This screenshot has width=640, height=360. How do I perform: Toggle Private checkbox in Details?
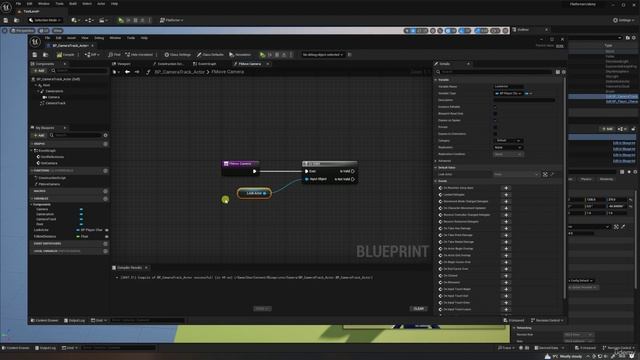[495, 127]
